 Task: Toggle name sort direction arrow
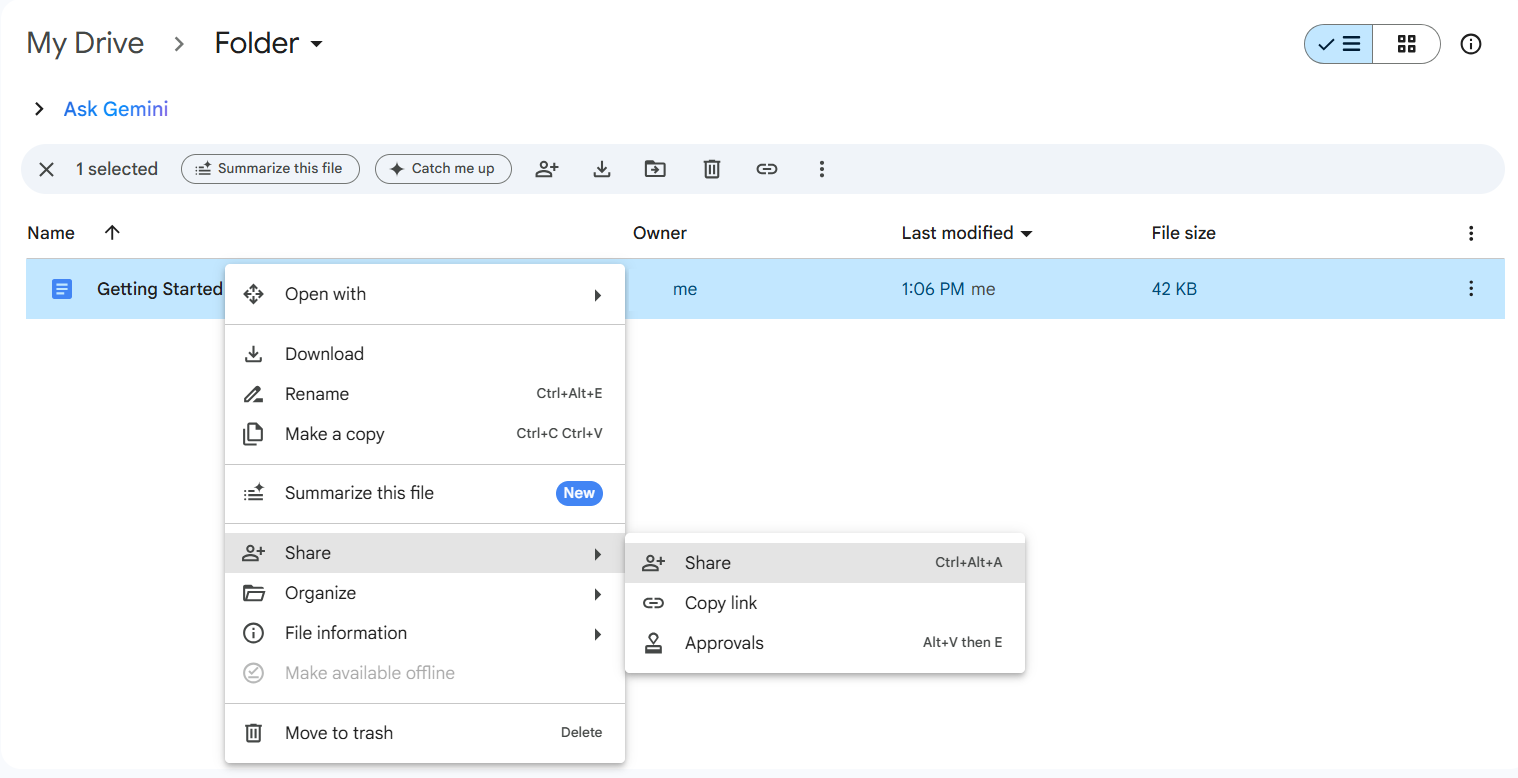[112, 232]
